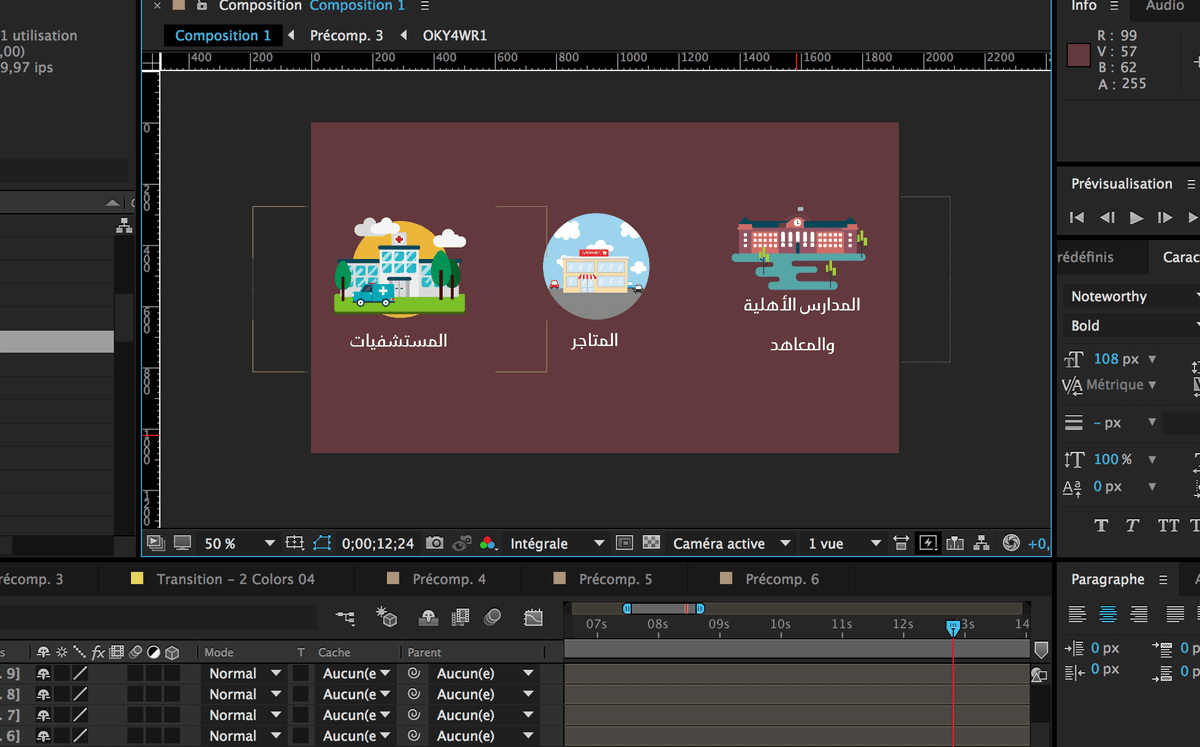
Task: Open the Audio panel tab
Action: [x=1164, y=6]
